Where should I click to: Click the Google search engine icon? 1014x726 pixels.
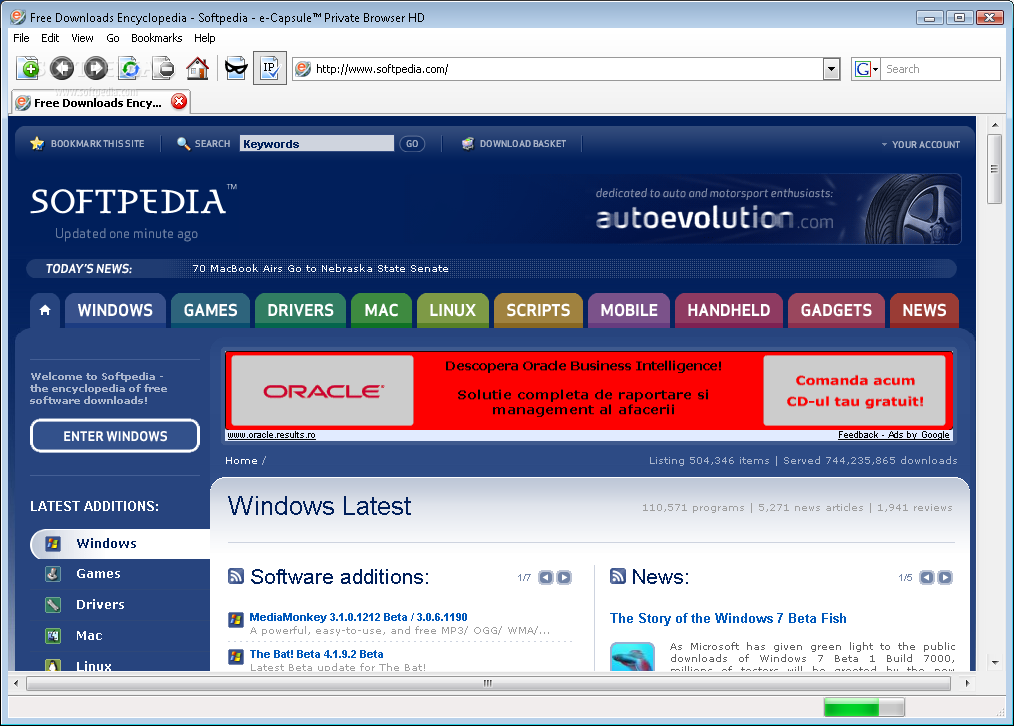(862, 69)
